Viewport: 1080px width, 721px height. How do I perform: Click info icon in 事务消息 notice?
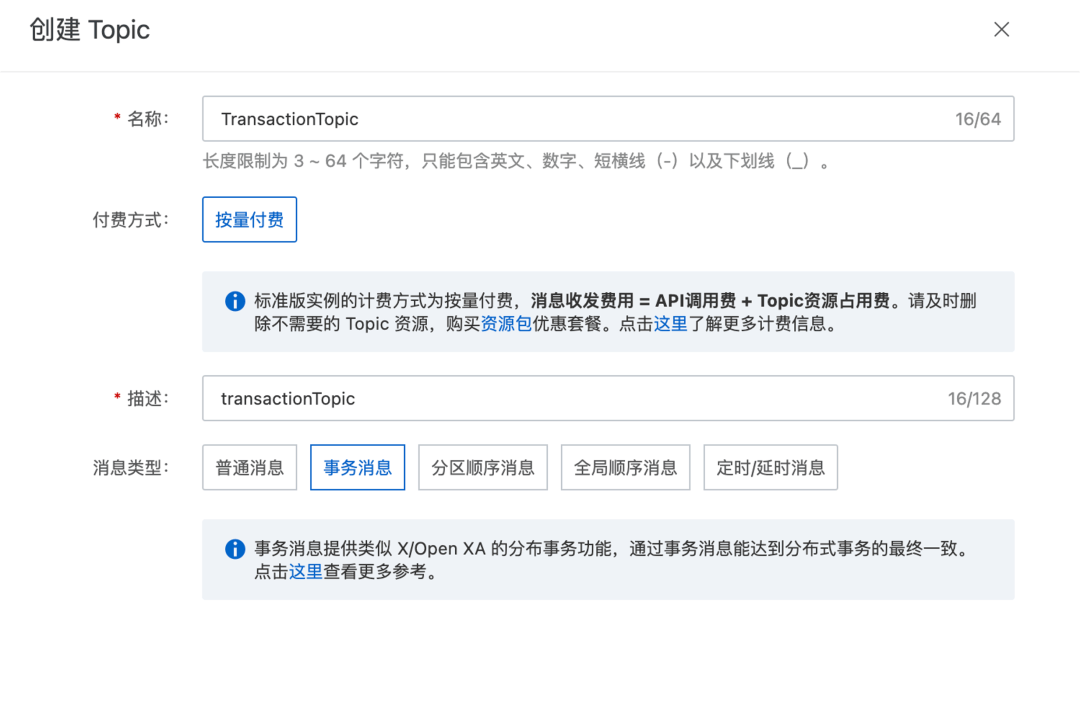[235, 549]
